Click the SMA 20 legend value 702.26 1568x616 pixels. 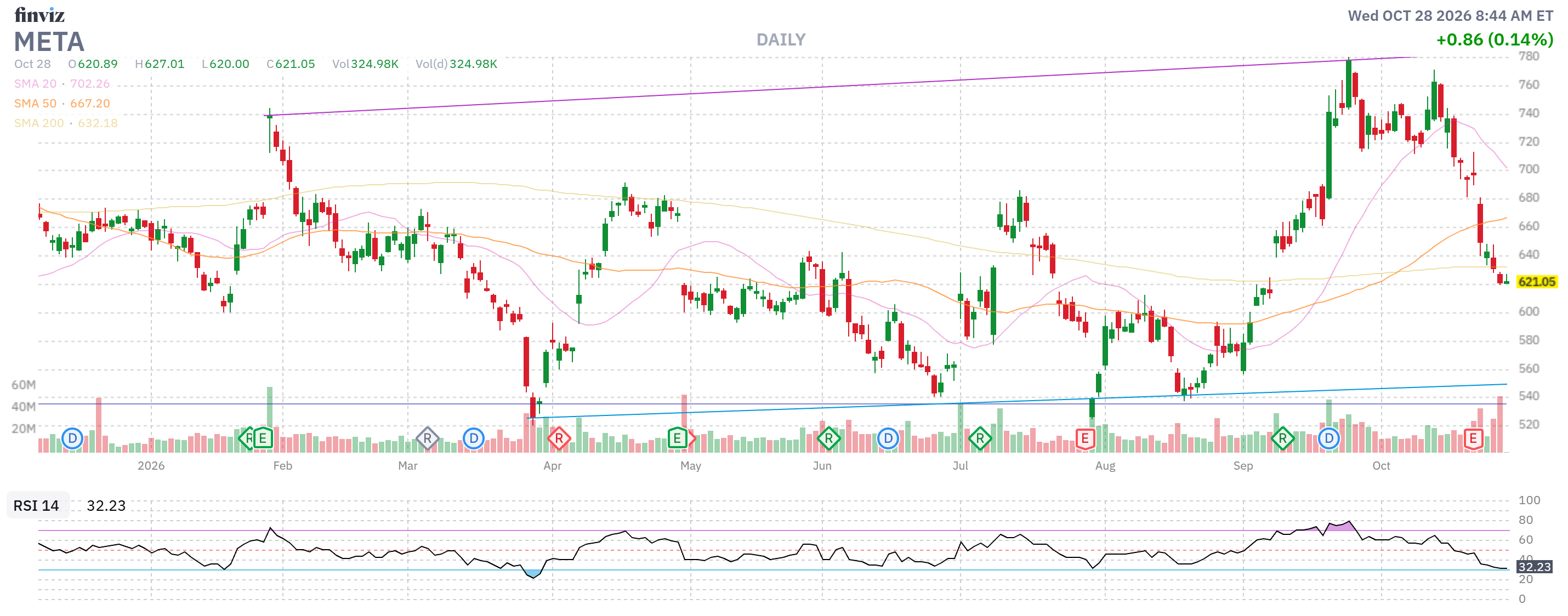90,83
